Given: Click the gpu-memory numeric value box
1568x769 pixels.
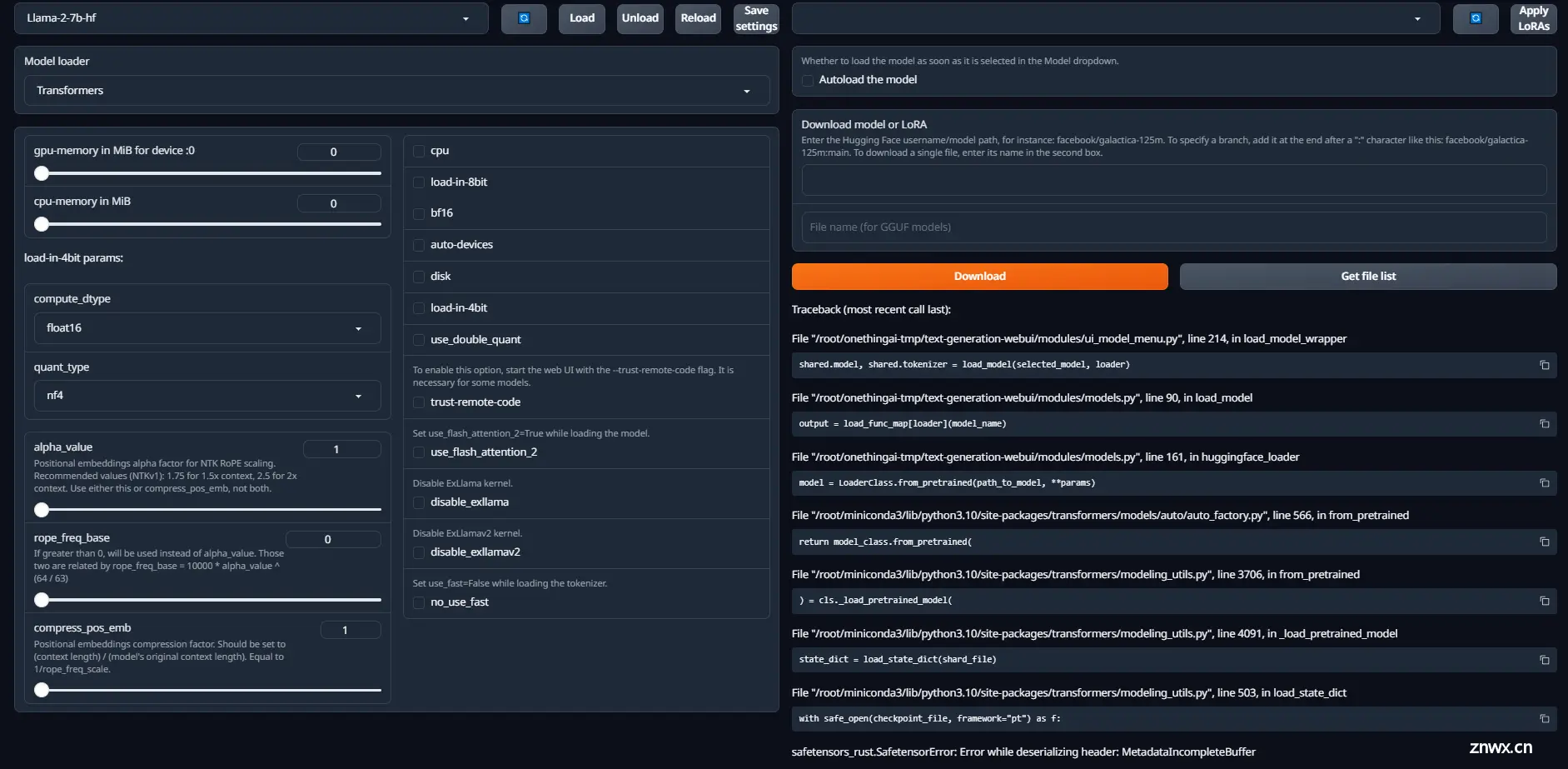Looking at the screenshot, I should 339,152.
